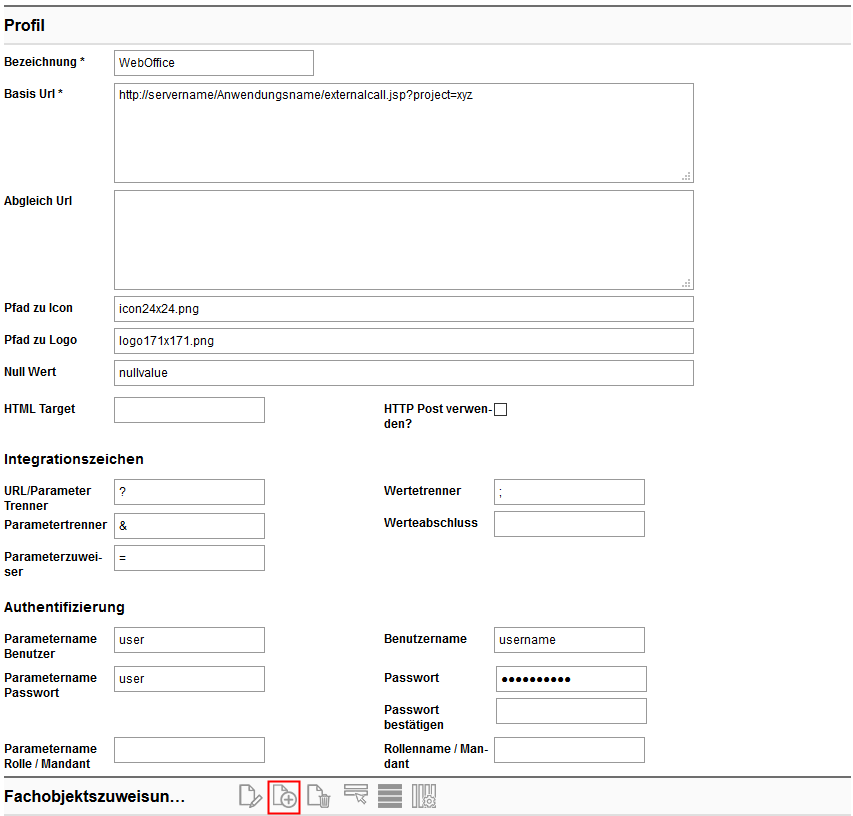
Task: Click the Rollenname / Mandant input field
Action: click(x=569, y=750)
